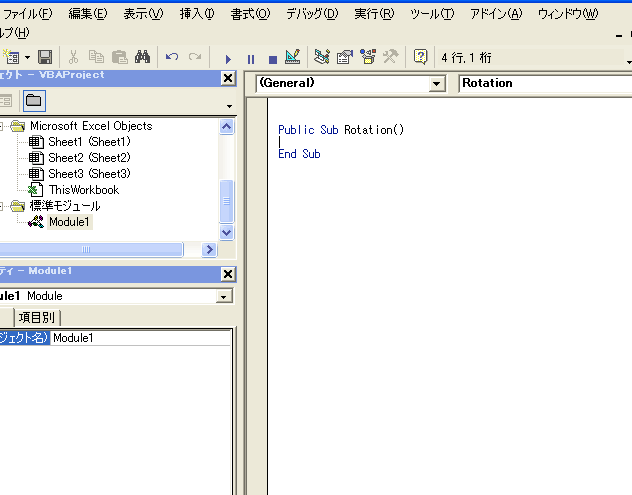Viewport: 632px width, 495px height.
Task: Click the Module1 object name field
Action: (x=140, y=338)
